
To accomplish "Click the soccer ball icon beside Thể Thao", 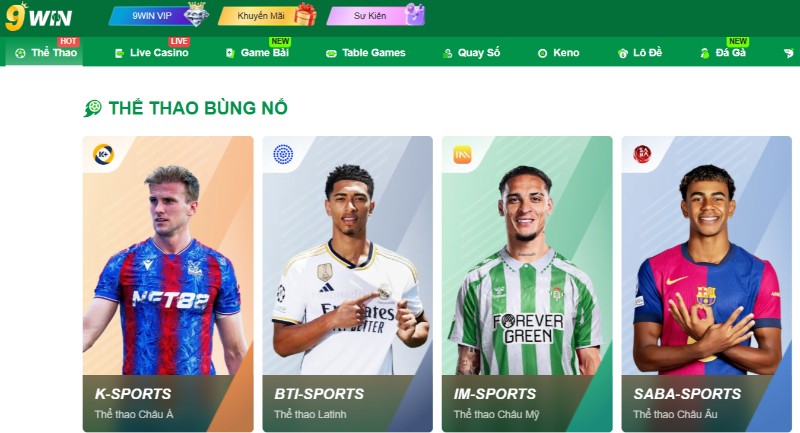I will click(x=20, y=53).
